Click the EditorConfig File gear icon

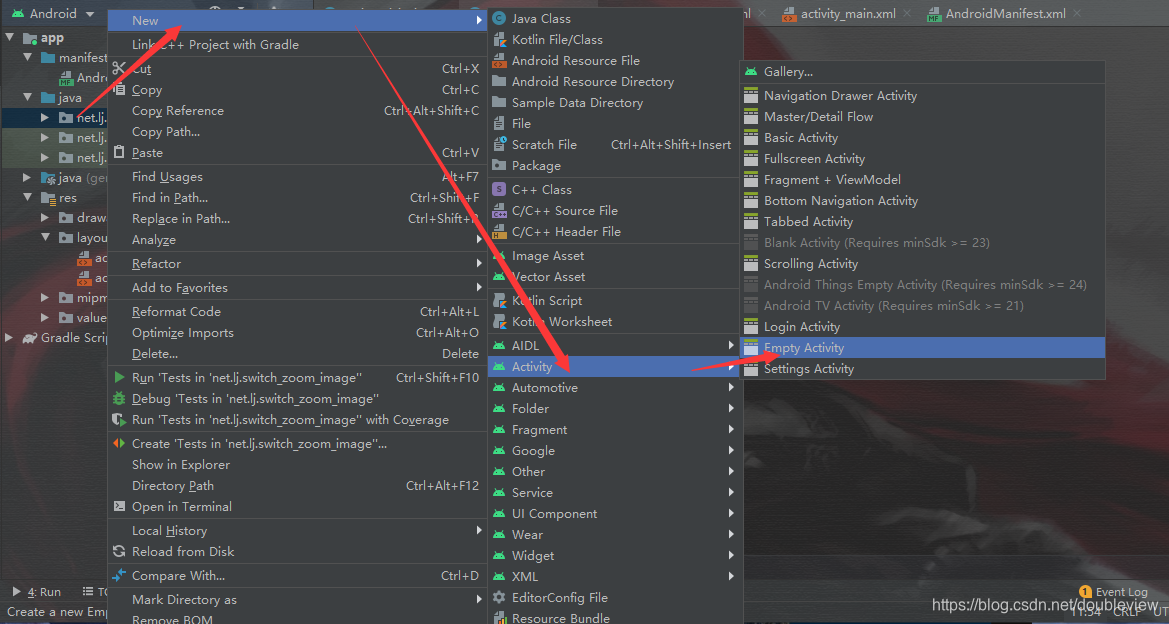tap(500, 597)
